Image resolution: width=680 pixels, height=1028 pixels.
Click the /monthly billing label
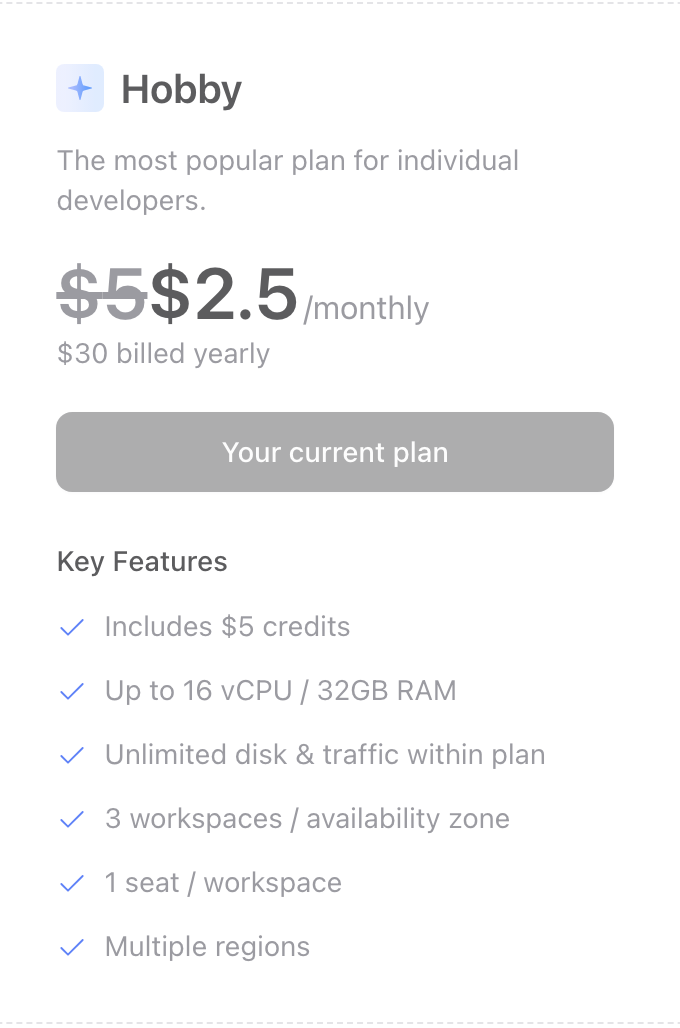point(366,308)
